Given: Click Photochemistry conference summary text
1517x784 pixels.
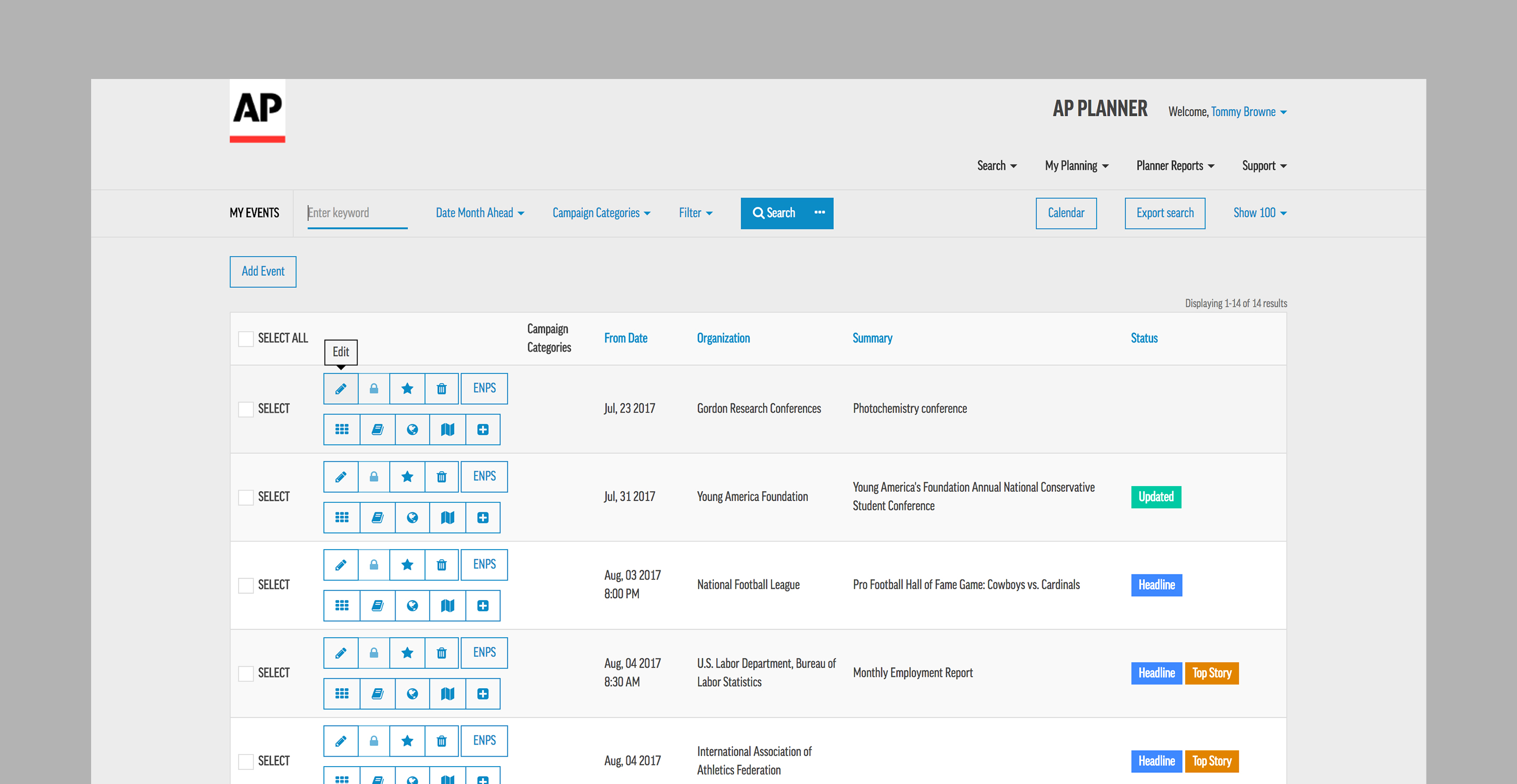Looking at the screenshot, I should pos(910,409).
